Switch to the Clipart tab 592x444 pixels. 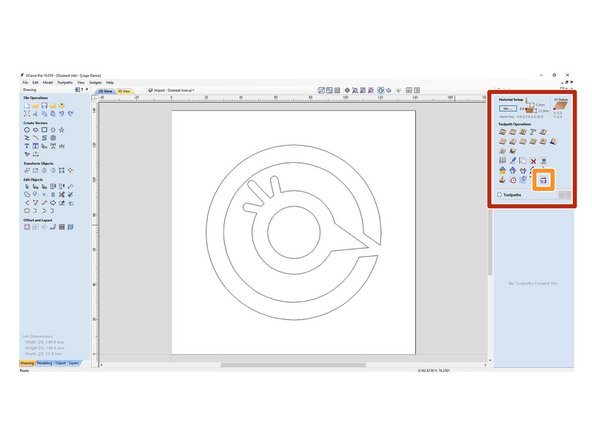pyautogui.click(x=60, y=363)
